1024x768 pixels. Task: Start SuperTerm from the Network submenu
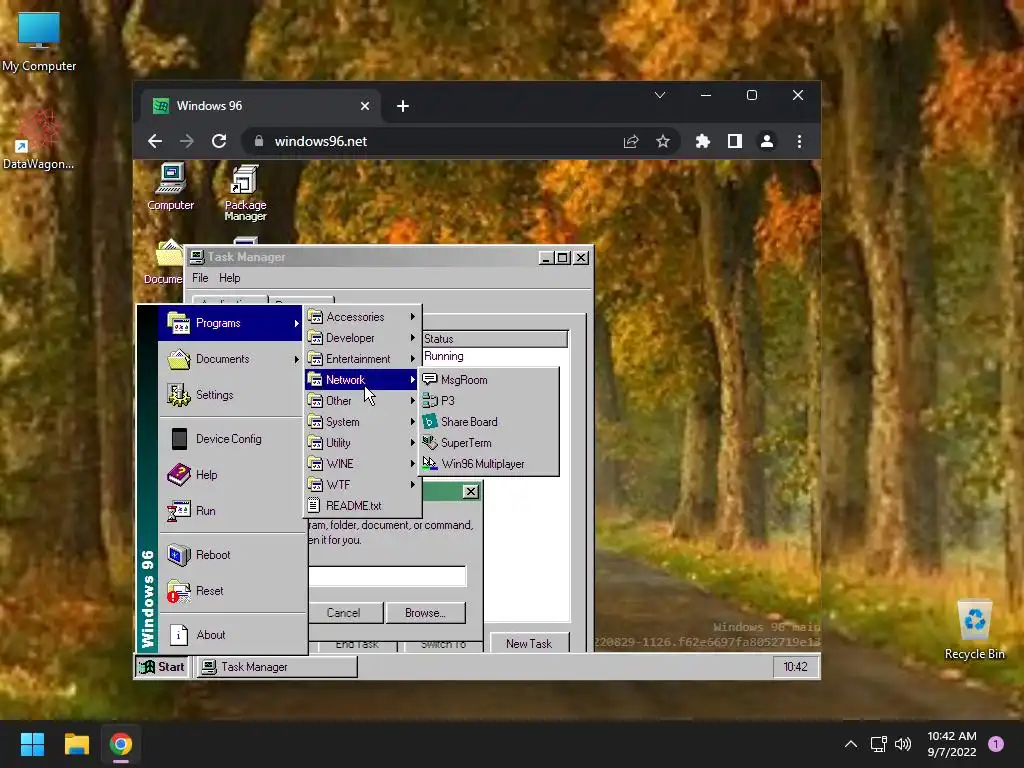[488, 442]
